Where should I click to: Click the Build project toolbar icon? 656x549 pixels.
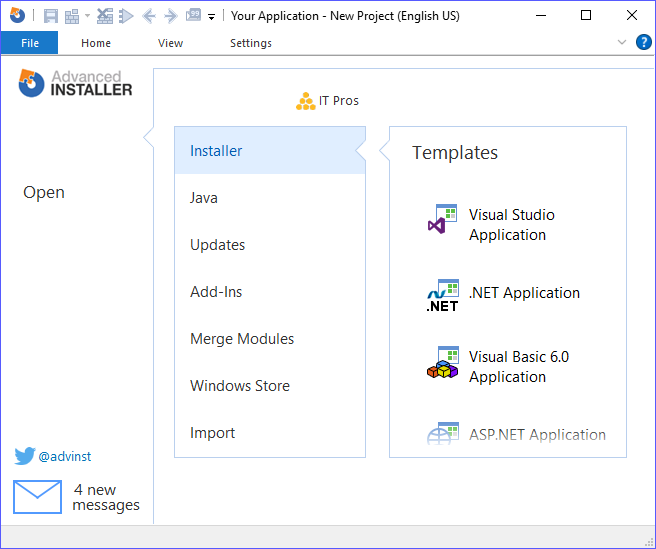(x=72, y=16)
